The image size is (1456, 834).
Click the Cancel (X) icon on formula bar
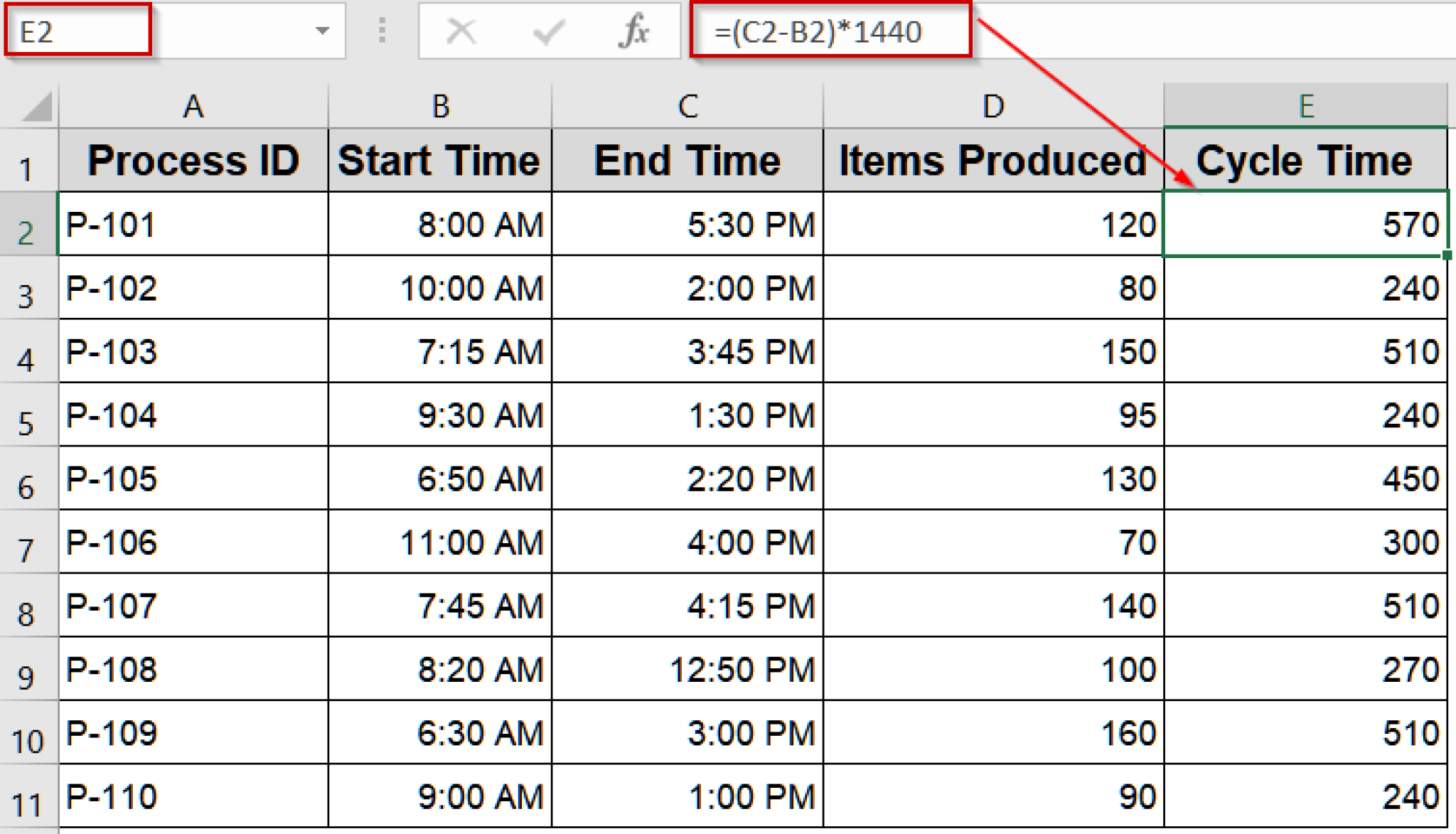(461, 30)
